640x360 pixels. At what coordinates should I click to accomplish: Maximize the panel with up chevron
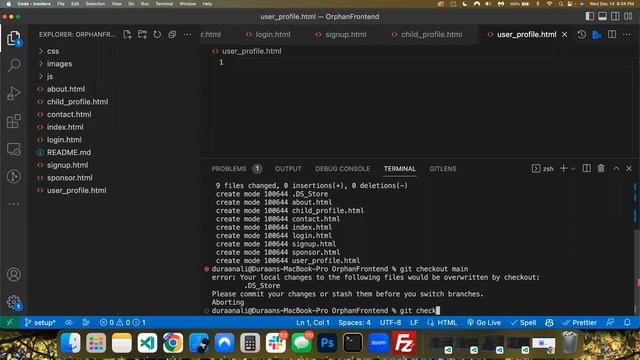pyautogui.click(x=616, y=169)
